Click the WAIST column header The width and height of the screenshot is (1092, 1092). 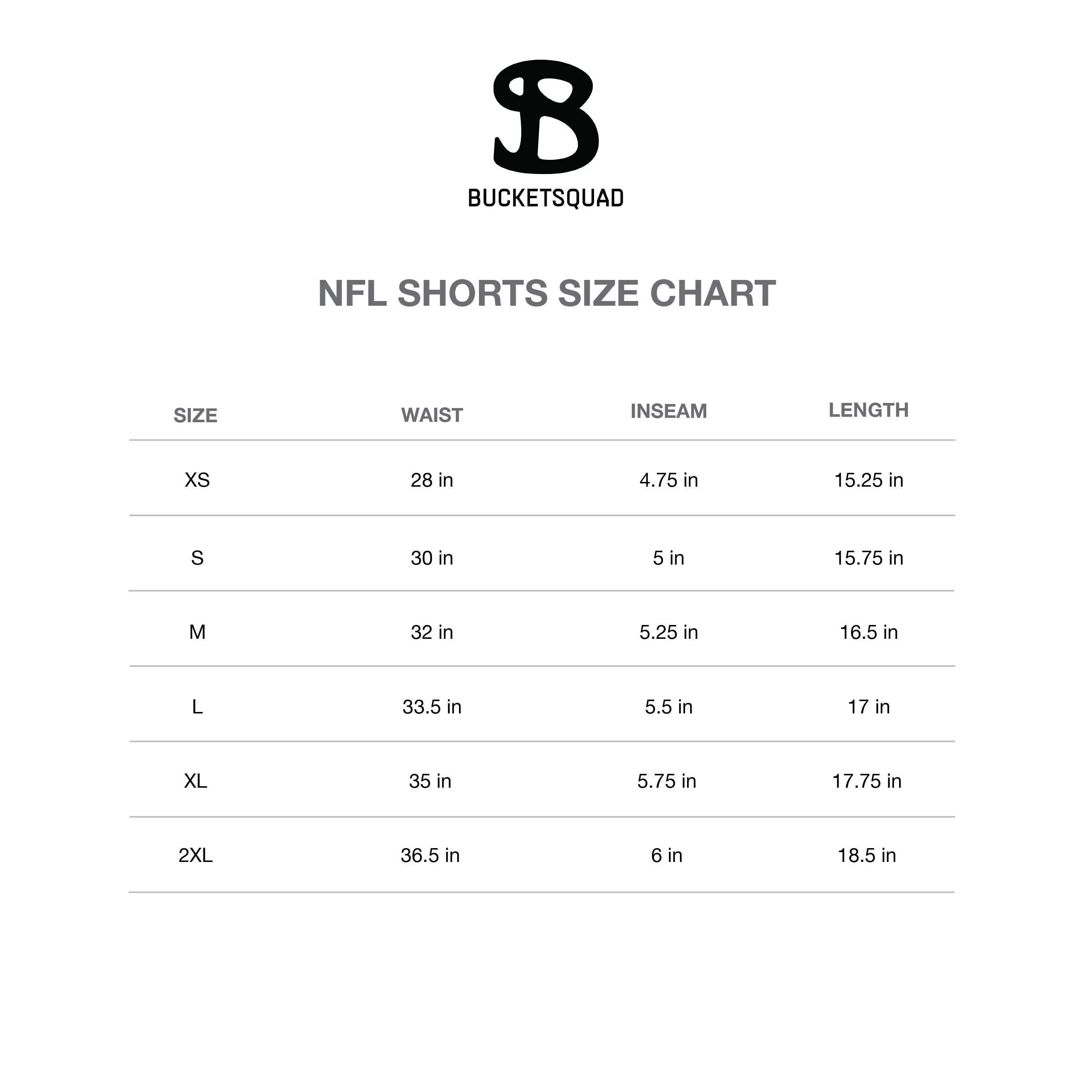[x=432, y=415]
